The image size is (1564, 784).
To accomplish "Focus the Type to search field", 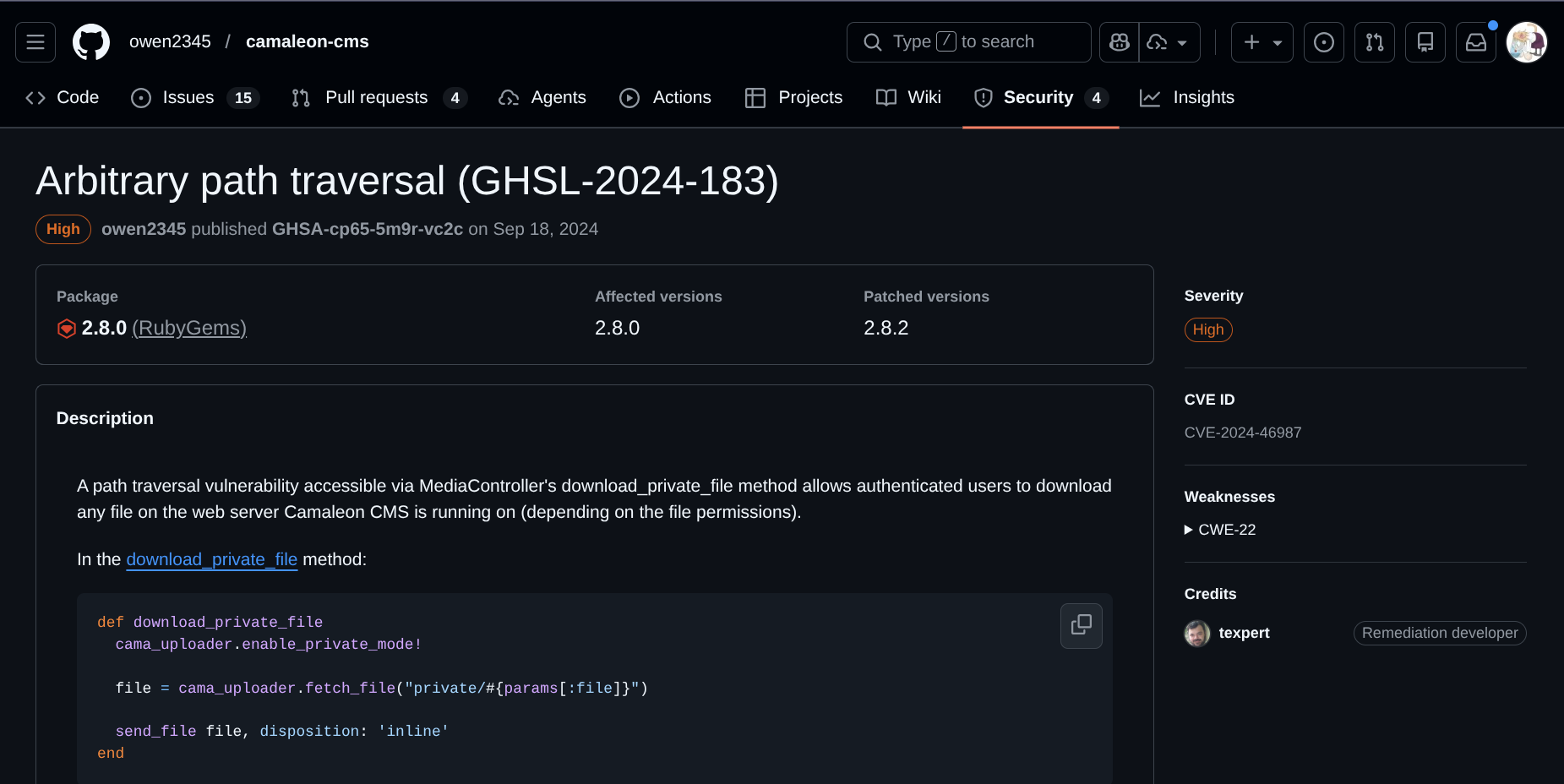I will click(x=968, y=42).
